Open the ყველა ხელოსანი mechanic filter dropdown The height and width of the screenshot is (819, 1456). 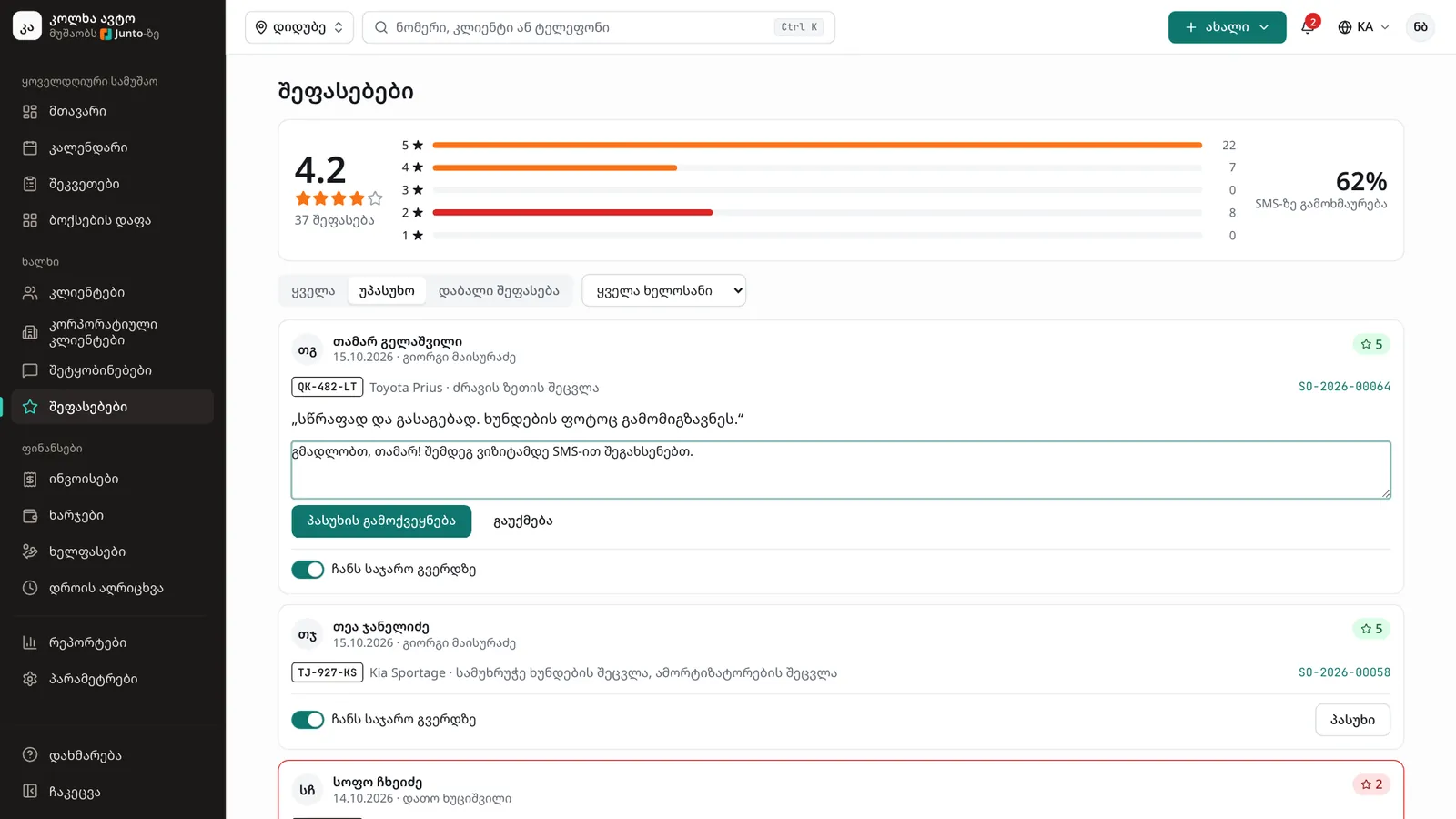pos(663,290)
